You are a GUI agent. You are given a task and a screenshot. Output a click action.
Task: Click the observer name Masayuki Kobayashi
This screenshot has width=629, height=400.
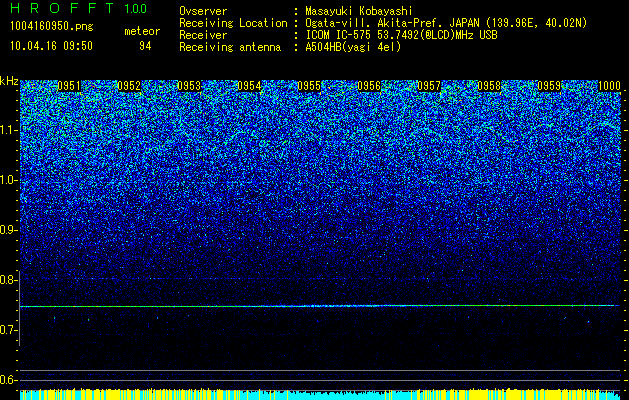[359, 11]
